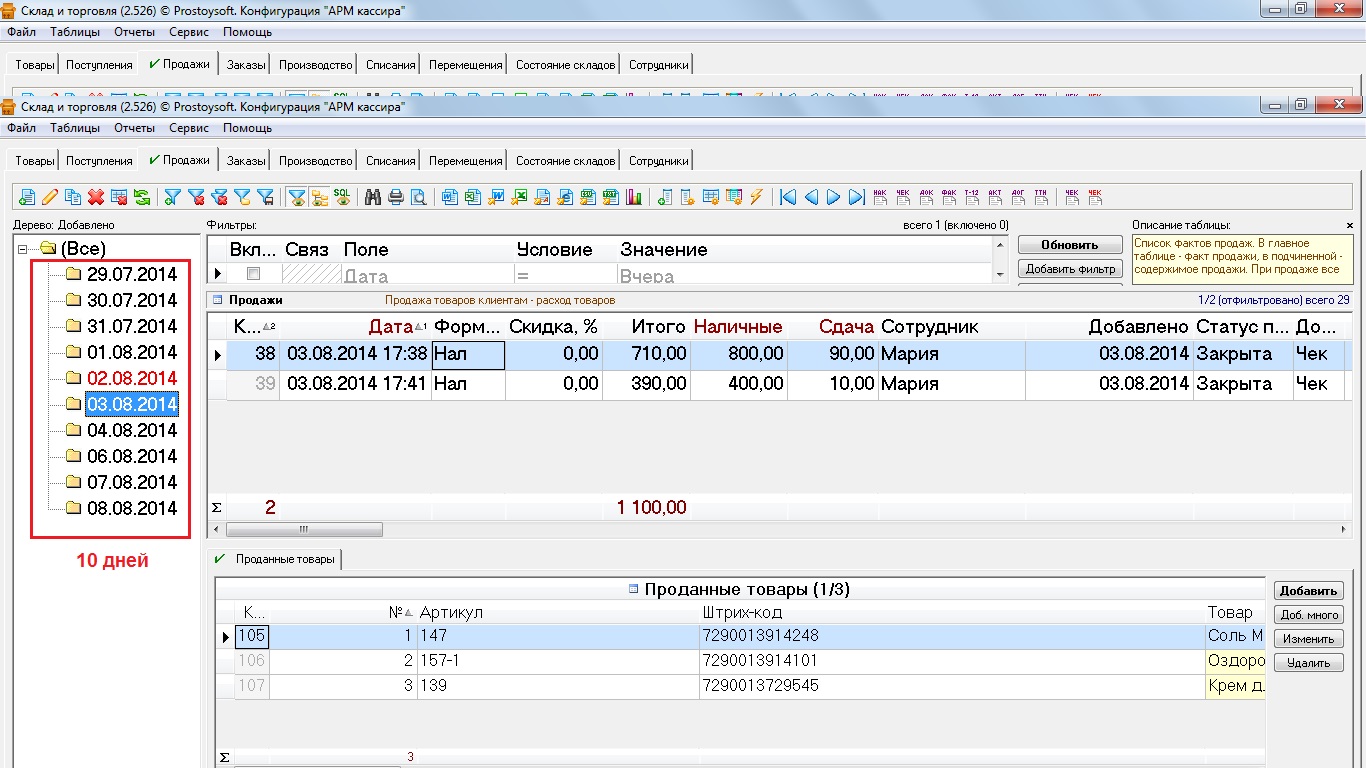The width and height of the screenshot is (1366, 768).
Task: Click the save filter funnel icon with diskette
Action: (x=265, y=197)
